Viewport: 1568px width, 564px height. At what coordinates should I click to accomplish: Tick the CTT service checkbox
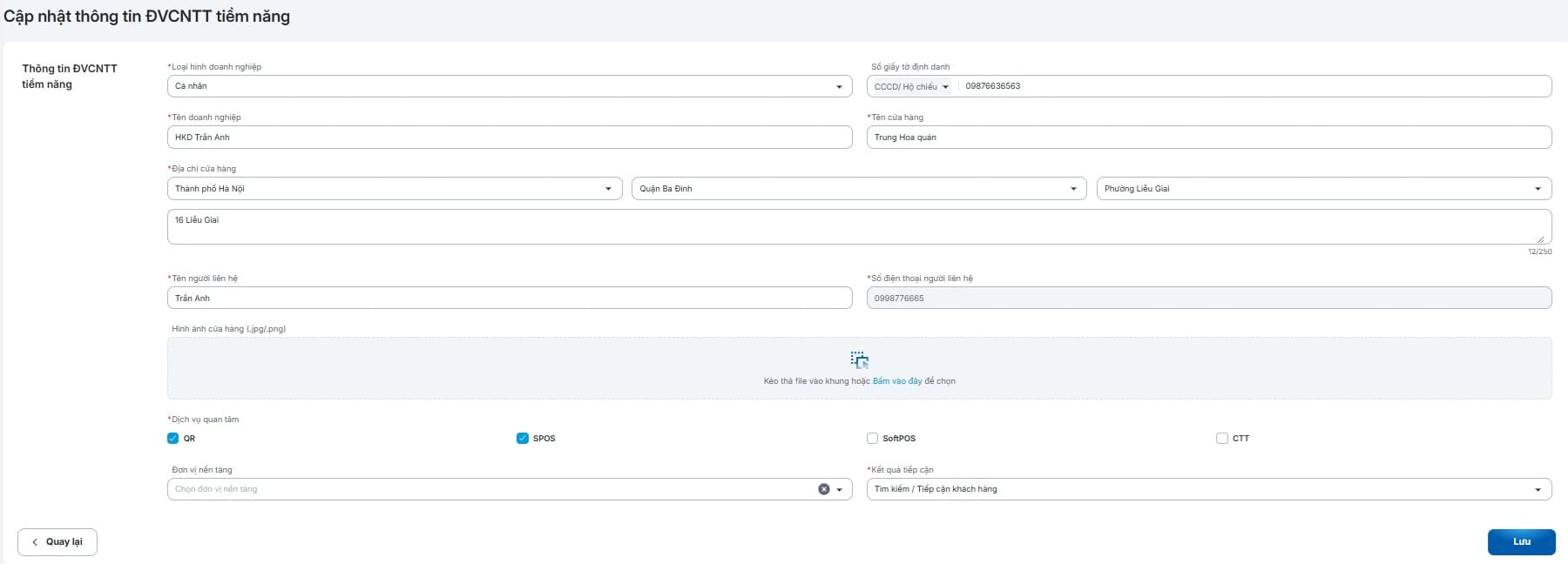[1222, 439]
